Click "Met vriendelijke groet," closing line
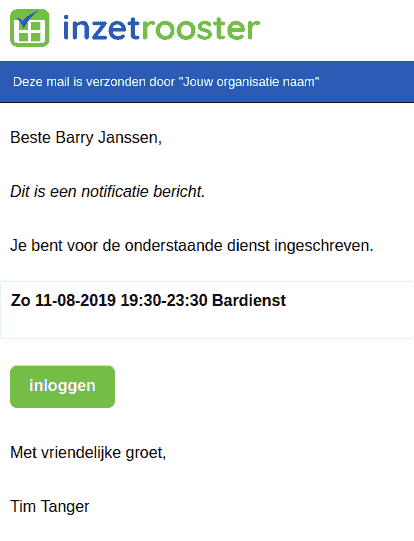This screenshot has width=414, height=541. (88, 453)
